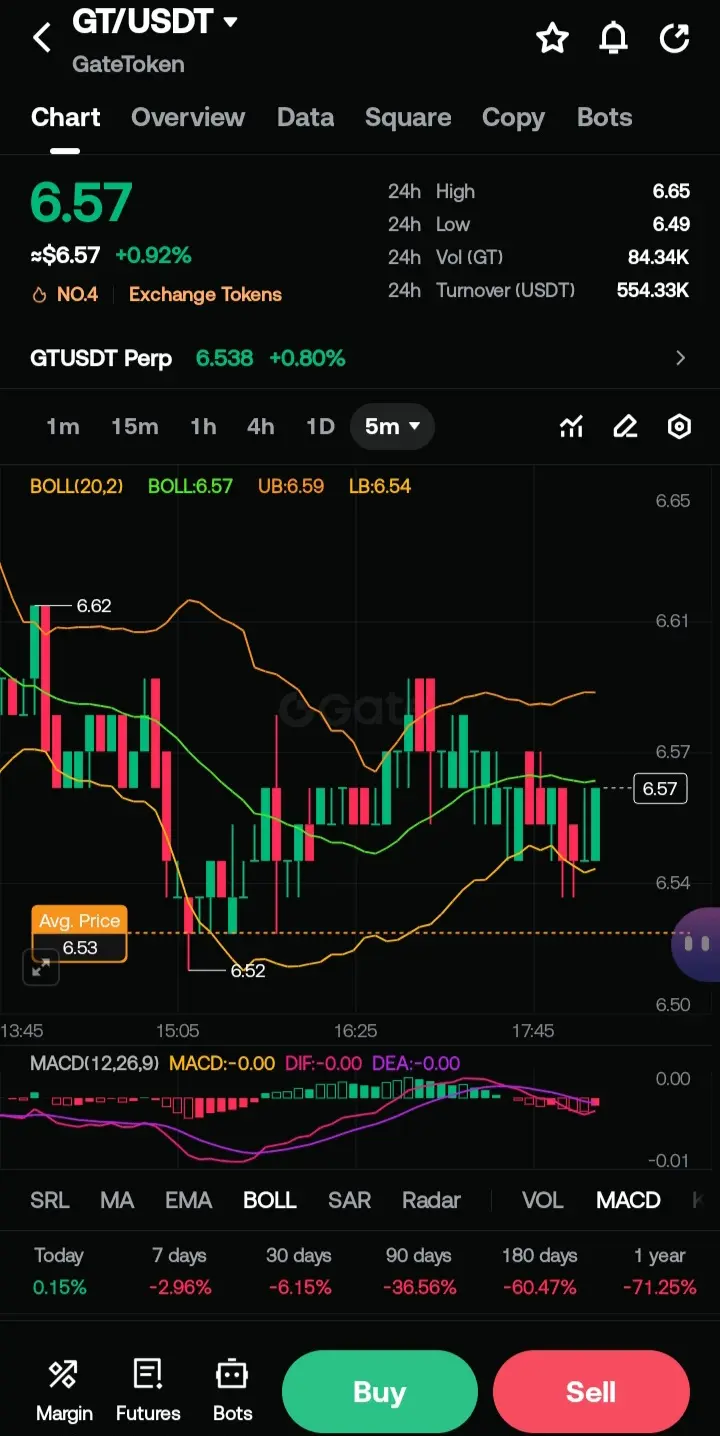Toggle the MACD sub-indicator

pos(628,1200)
